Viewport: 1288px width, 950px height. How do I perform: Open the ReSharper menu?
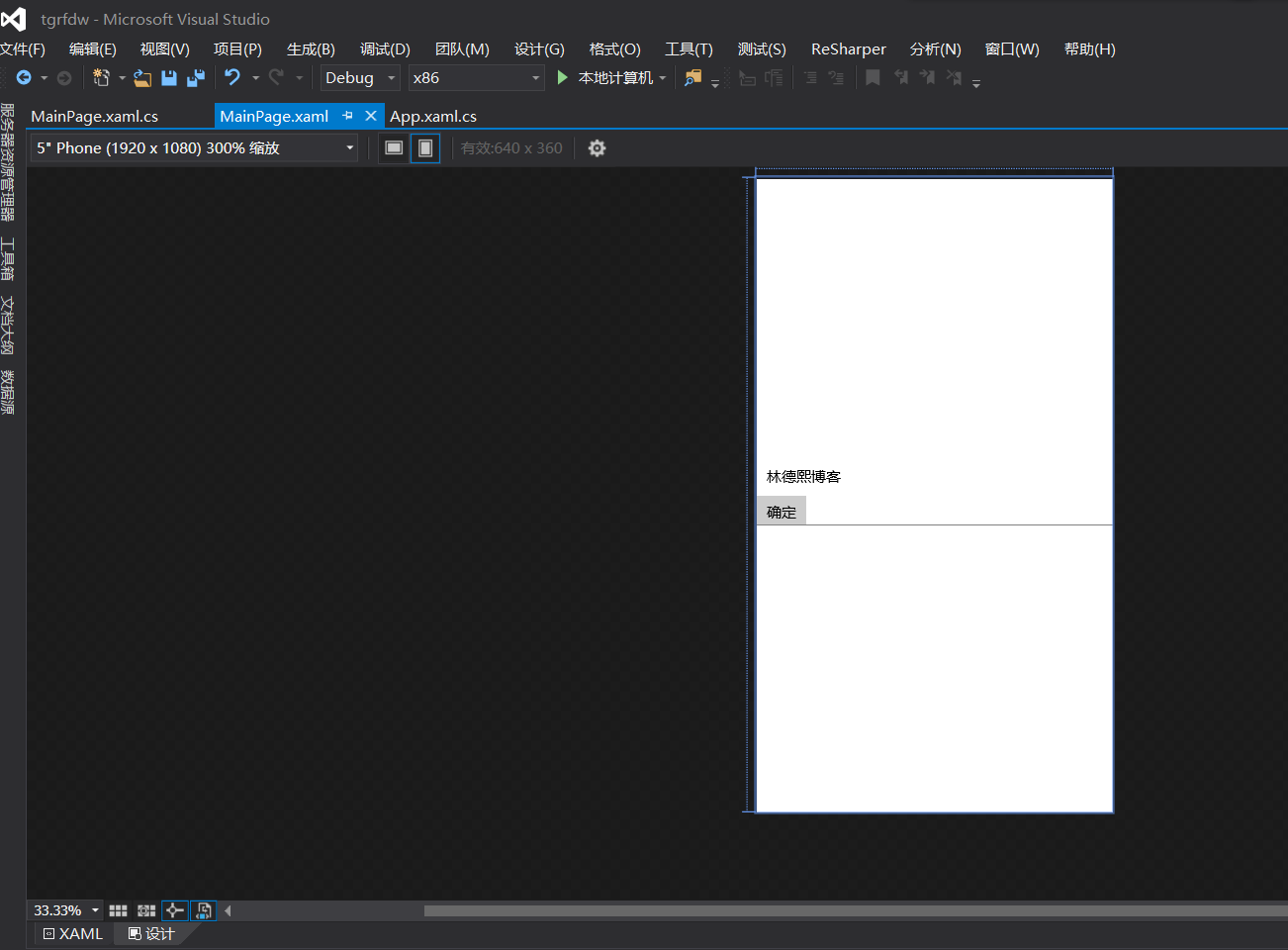point(849,48)
